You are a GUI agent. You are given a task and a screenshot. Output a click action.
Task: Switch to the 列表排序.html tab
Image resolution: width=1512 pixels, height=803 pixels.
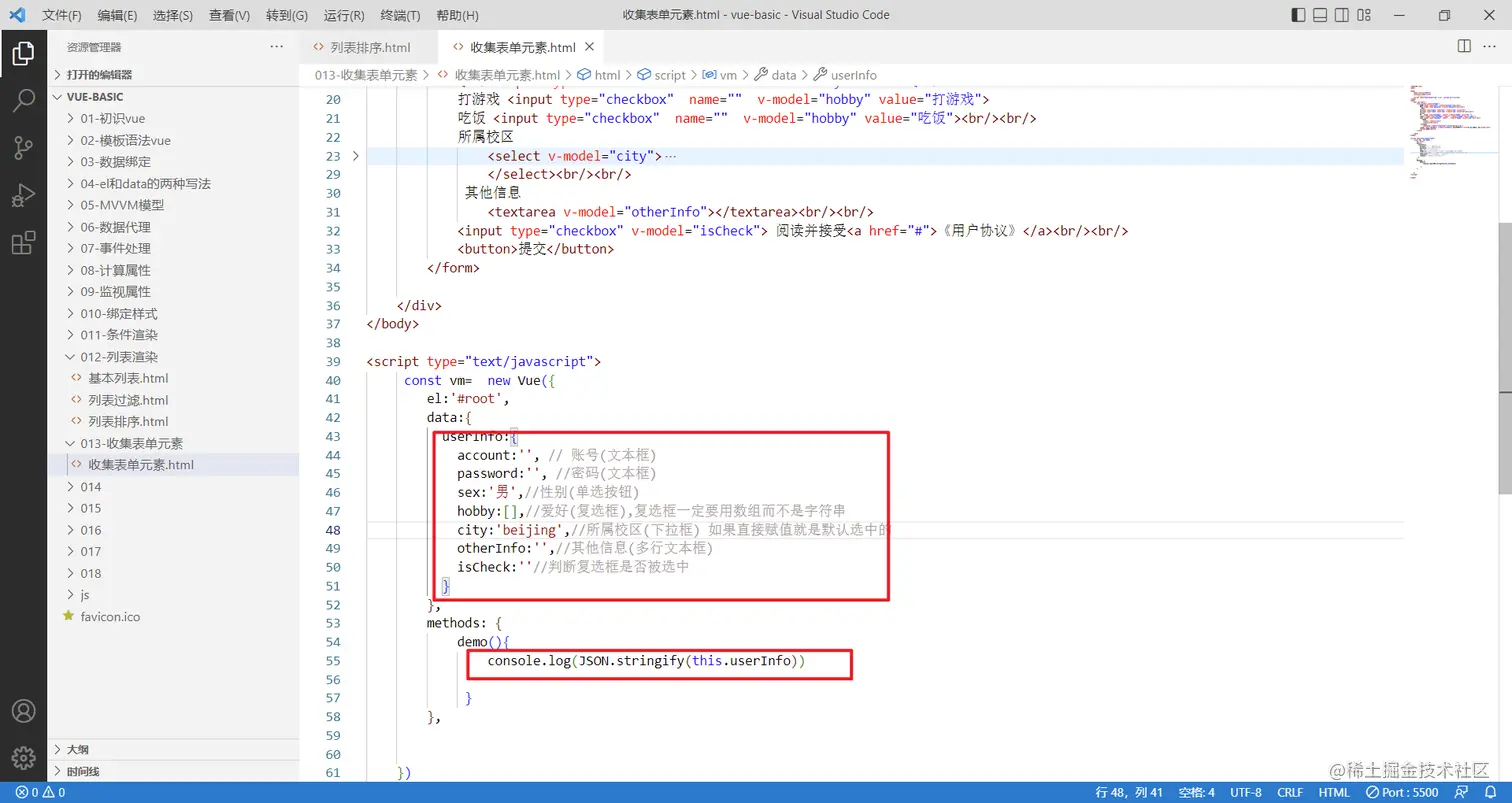point(369,47)
